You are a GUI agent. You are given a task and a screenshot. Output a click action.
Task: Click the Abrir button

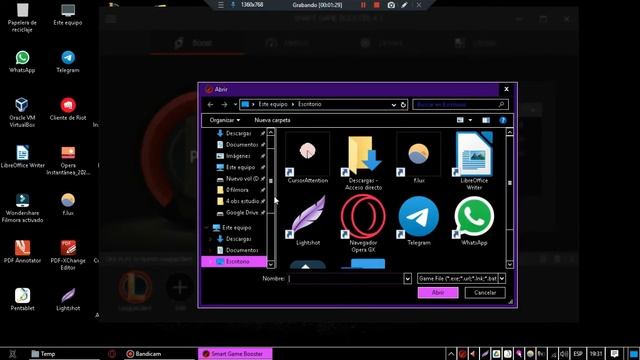(438, 292)
